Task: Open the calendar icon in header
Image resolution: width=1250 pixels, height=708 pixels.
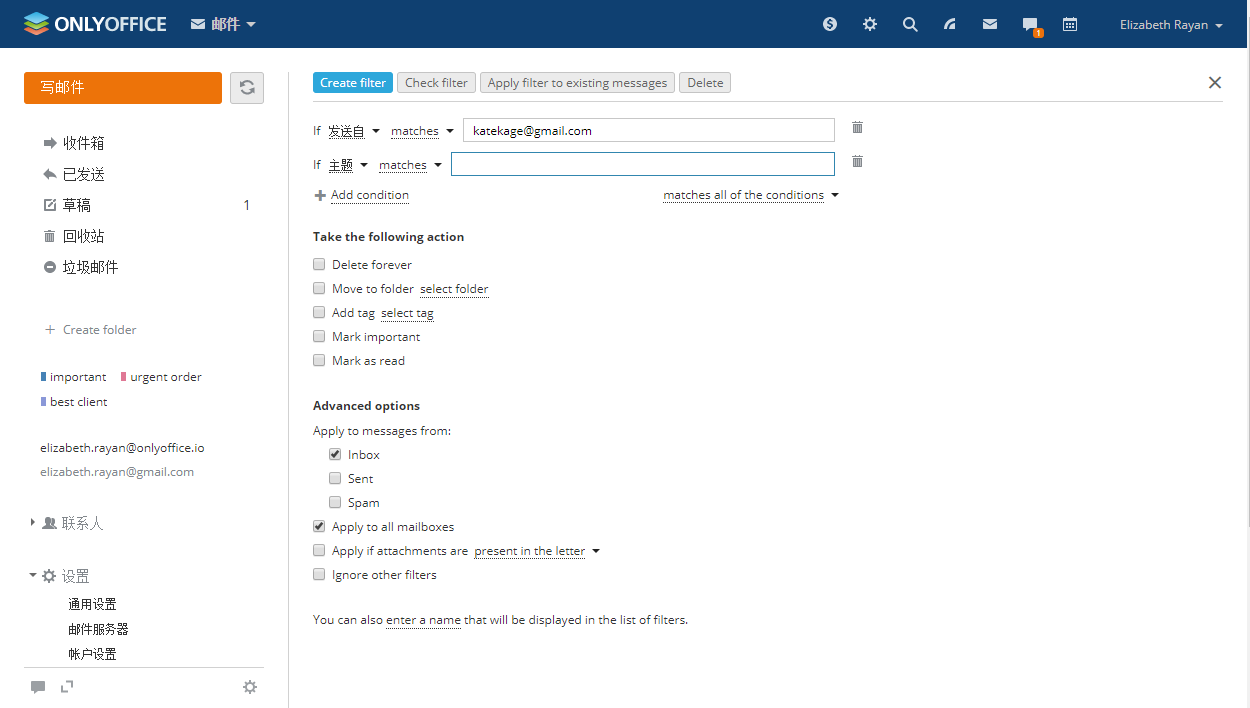Action: pyautogui.click(x=1070, y=25)
